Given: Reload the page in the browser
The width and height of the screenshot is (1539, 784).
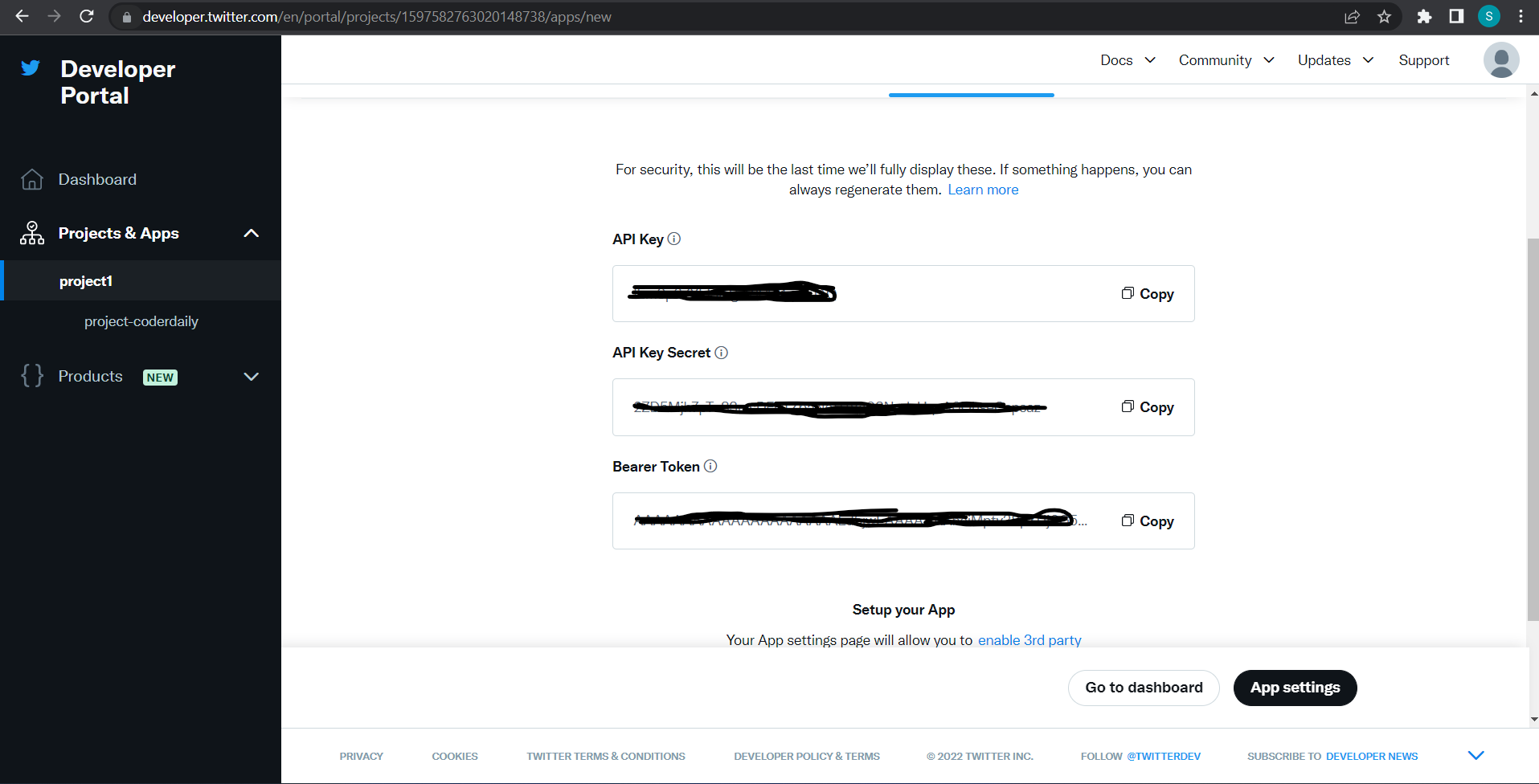Looking at the screenshot, I should tap(87, 17).
